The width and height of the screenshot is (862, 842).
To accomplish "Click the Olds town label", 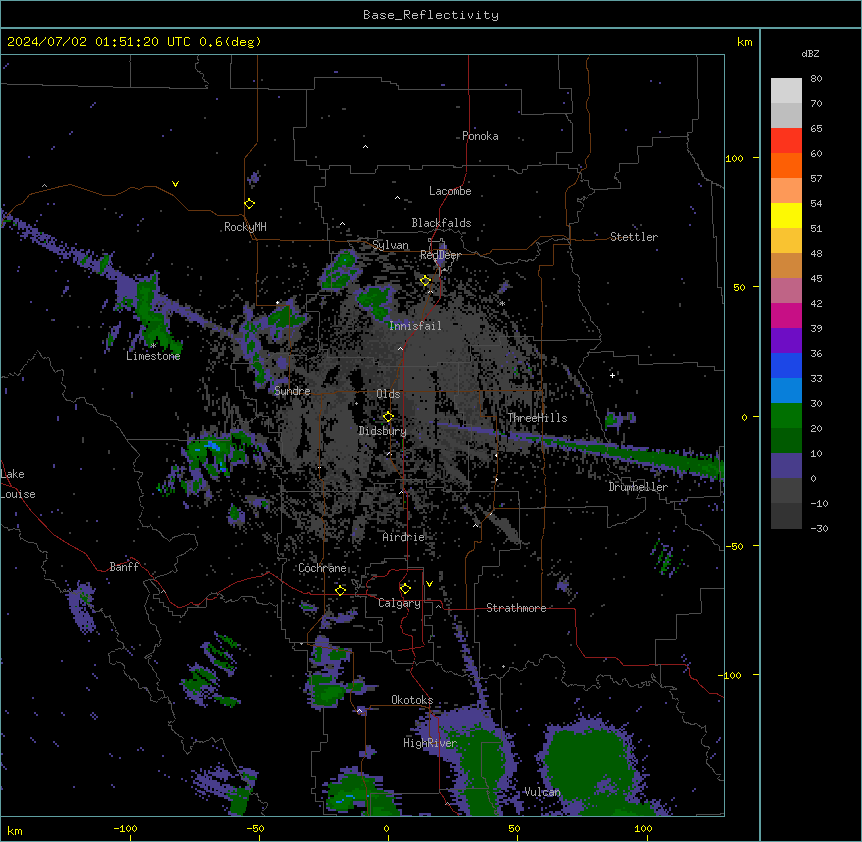I will [388, 394].
